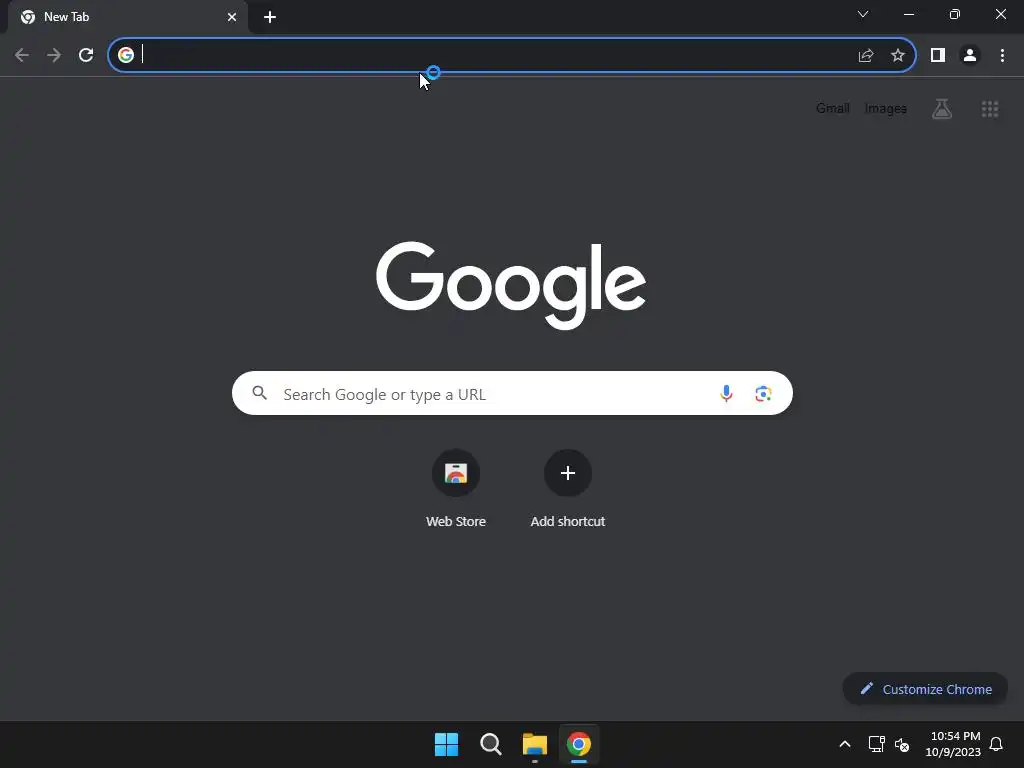Select the New Tab tab

click(x=128, y=17)
